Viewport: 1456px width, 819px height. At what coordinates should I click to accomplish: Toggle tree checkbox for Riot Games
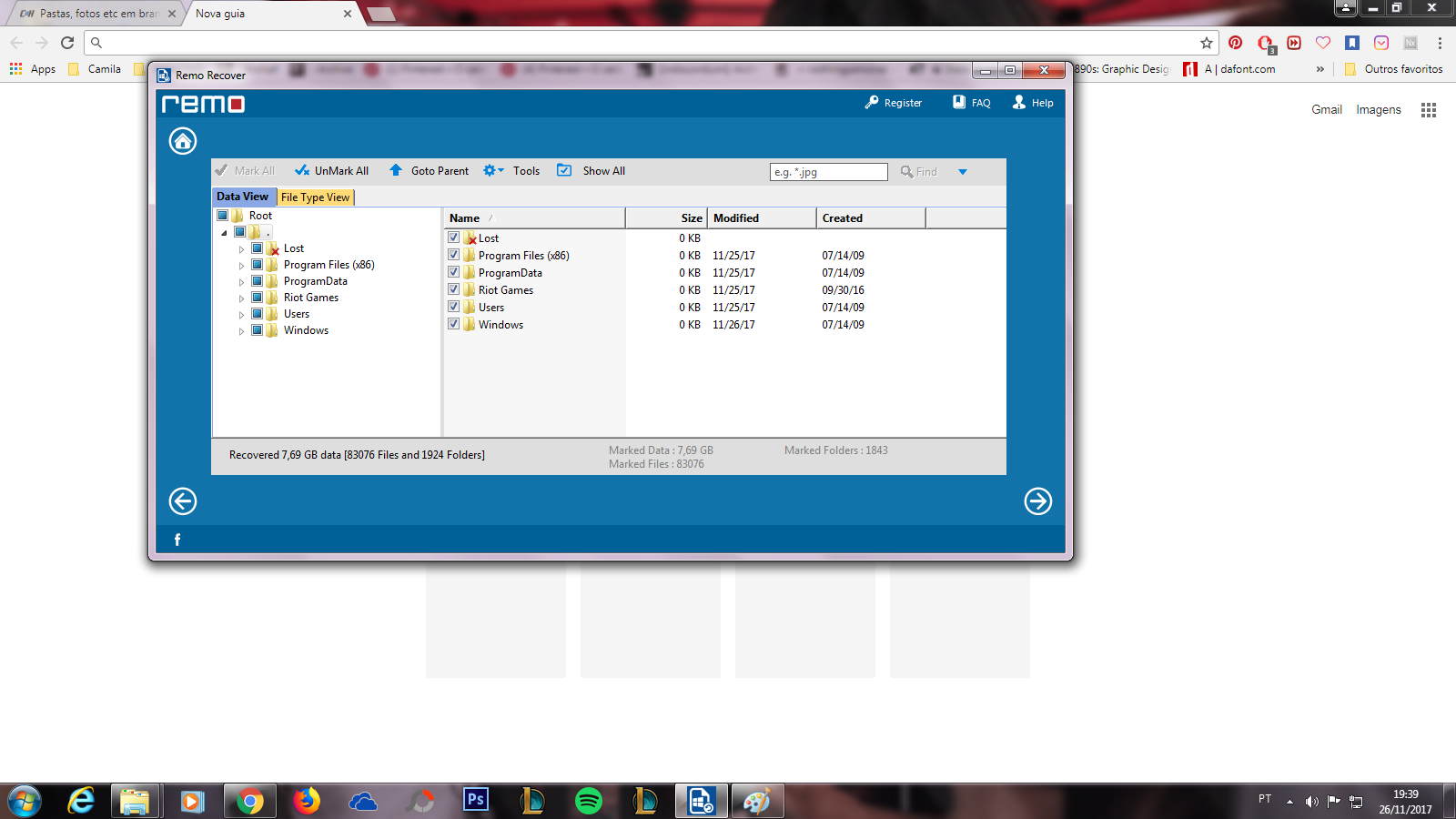click(258, 298)
